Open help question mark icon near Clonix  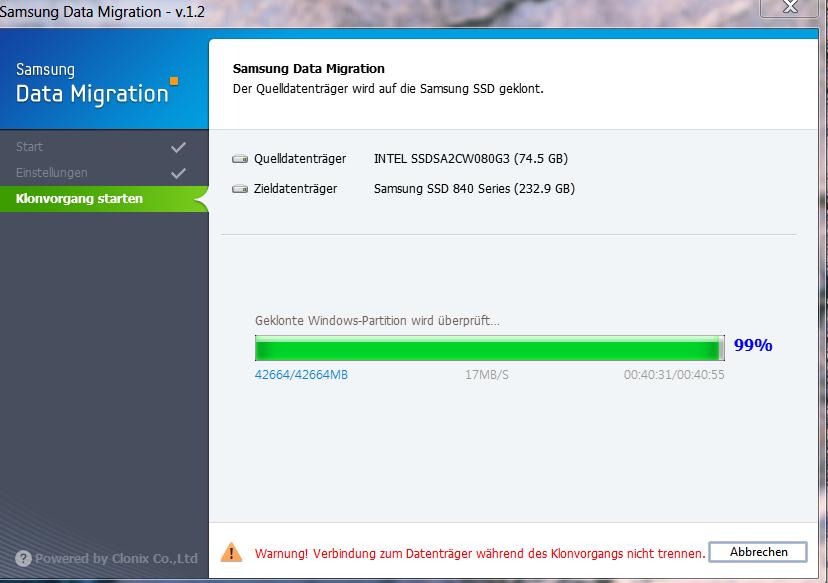pyautogui.click(x=23, y=558)
